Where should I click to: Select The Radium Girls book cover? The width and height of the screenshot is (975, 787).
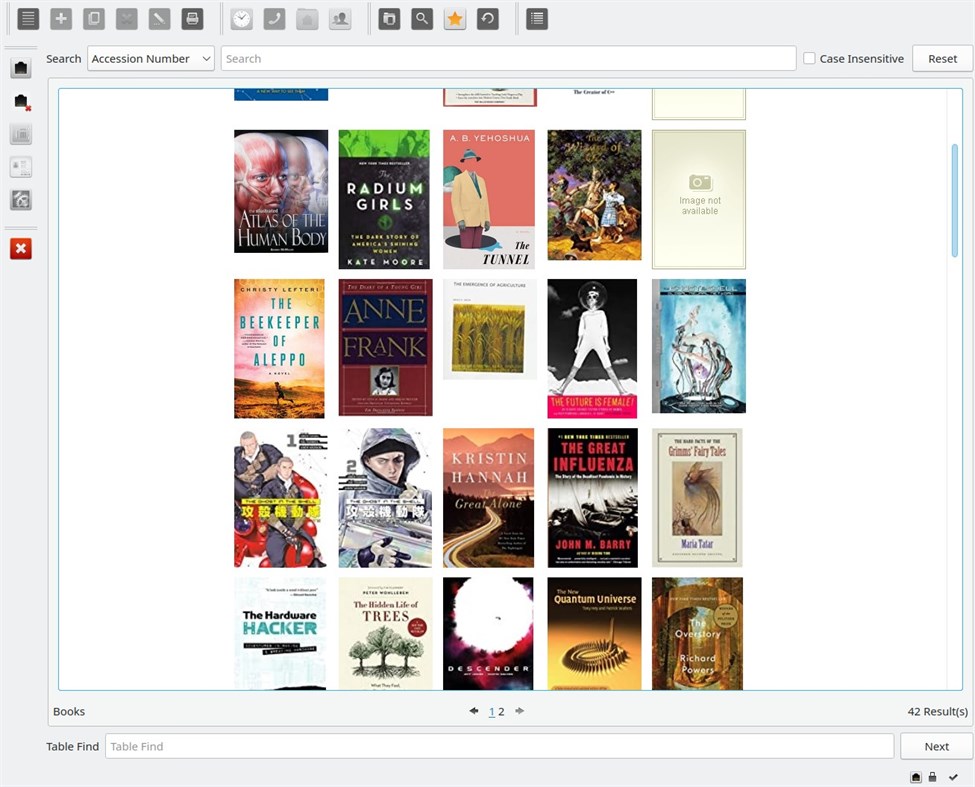coord(384,198)
